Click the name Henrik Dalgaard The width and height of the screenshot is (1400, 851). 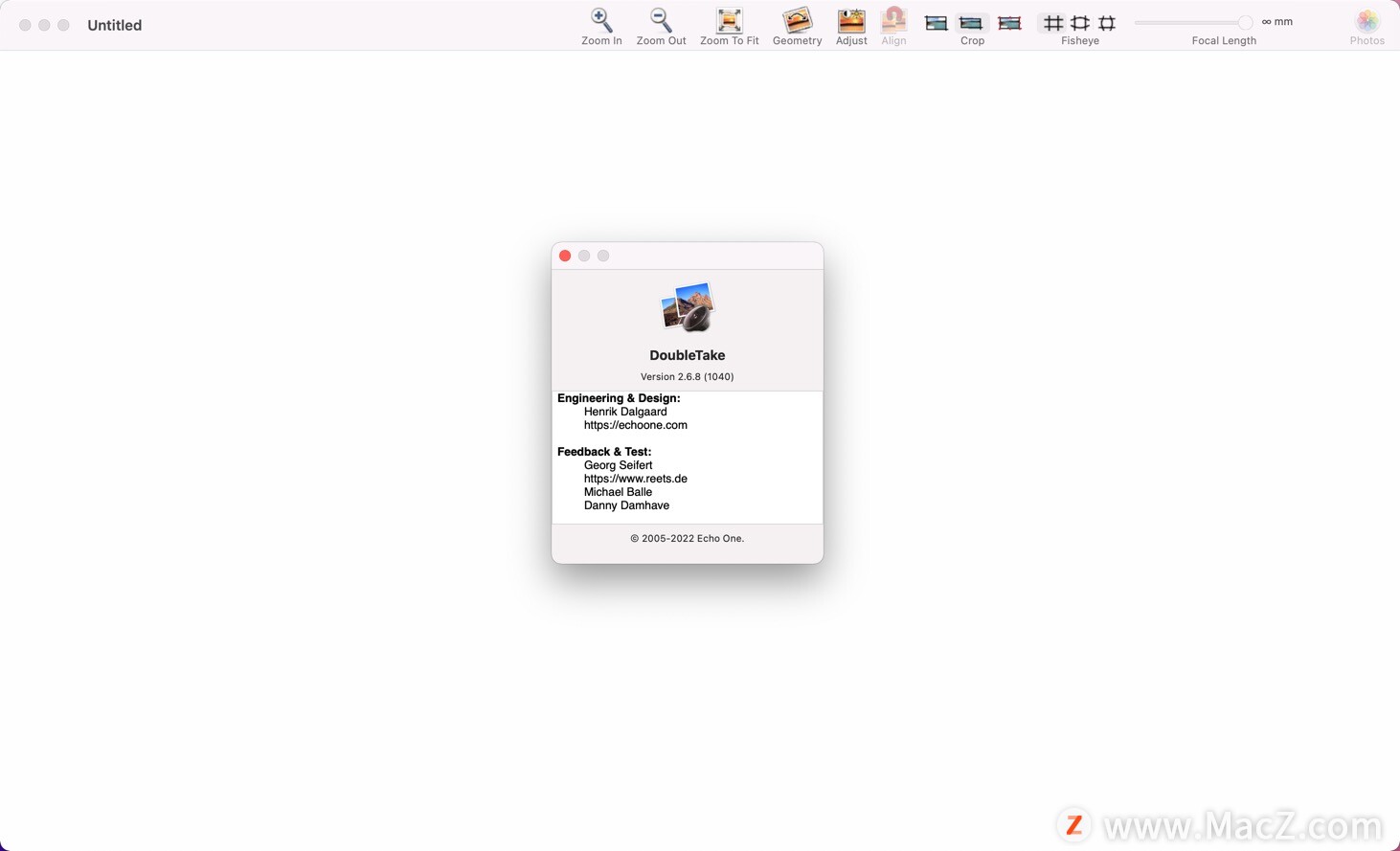[625, 412]
